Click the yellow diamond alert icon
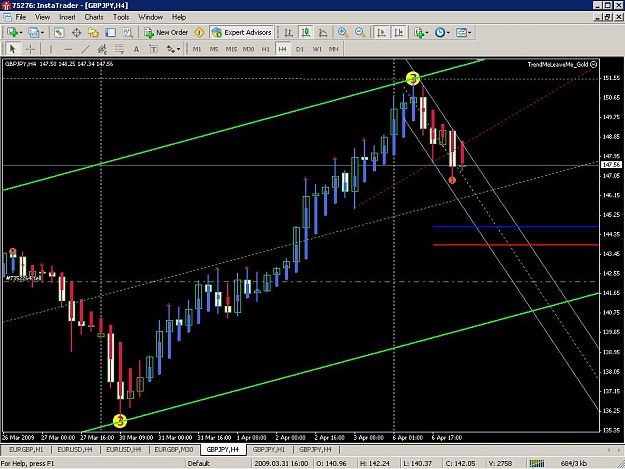 [x=199, y=32]
